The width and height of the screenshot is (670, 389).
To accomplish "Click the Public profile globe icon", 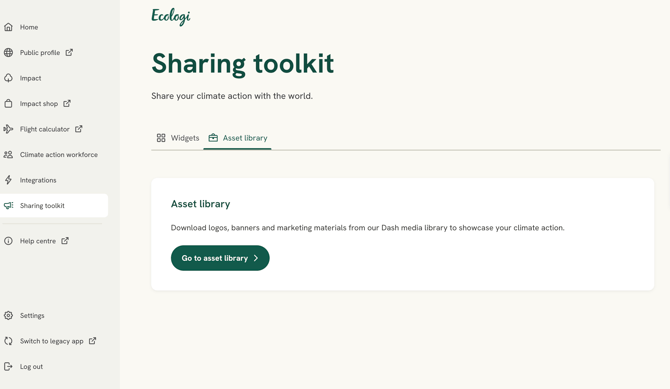I will 8,53.
